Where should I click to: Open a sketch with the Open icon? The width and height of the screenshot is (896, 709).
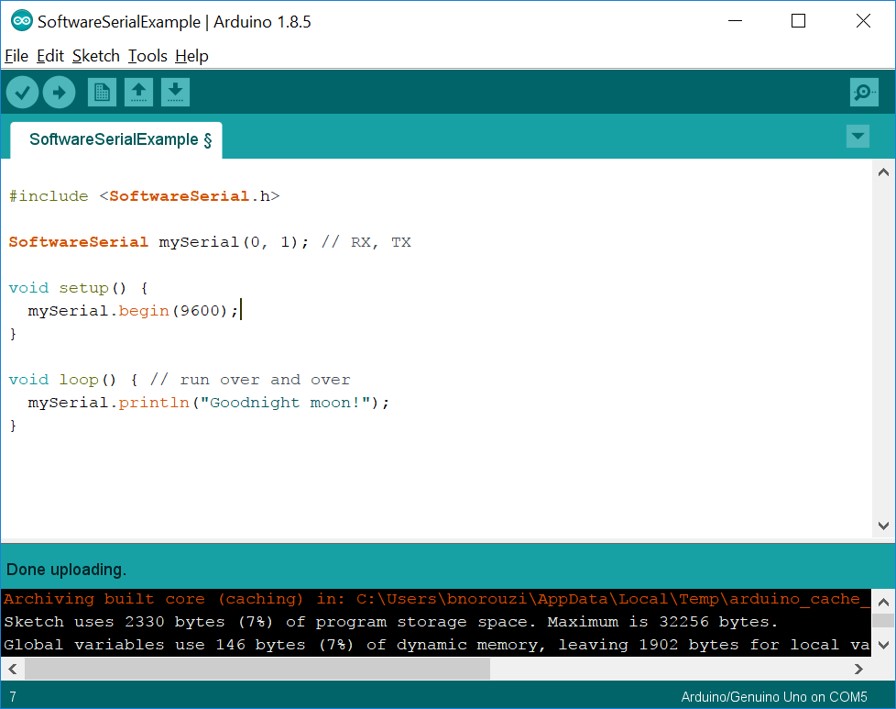(139, 92)
